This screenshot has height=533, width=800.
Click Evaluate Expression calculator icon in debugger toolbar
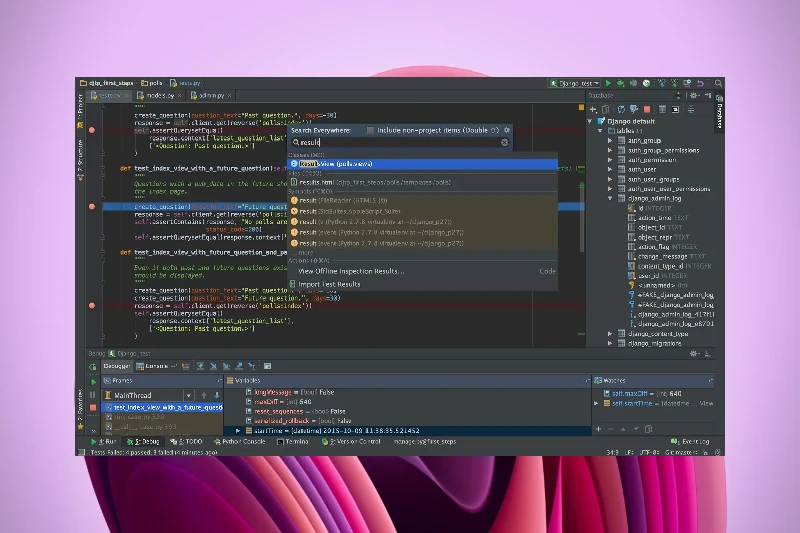[x=267, y=366]
